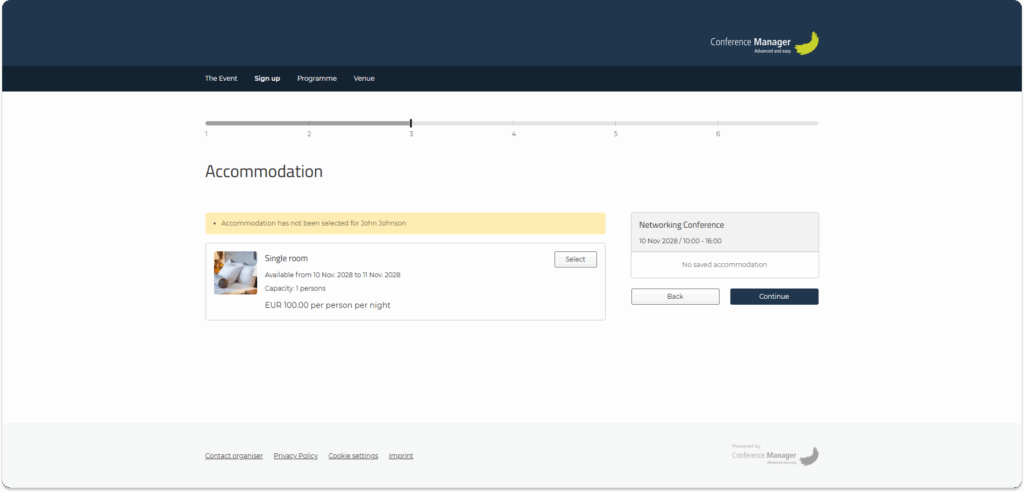The image size is (1024, 492).
Task: Open the Venue navigation item
Action: click(x=364, y=78)
